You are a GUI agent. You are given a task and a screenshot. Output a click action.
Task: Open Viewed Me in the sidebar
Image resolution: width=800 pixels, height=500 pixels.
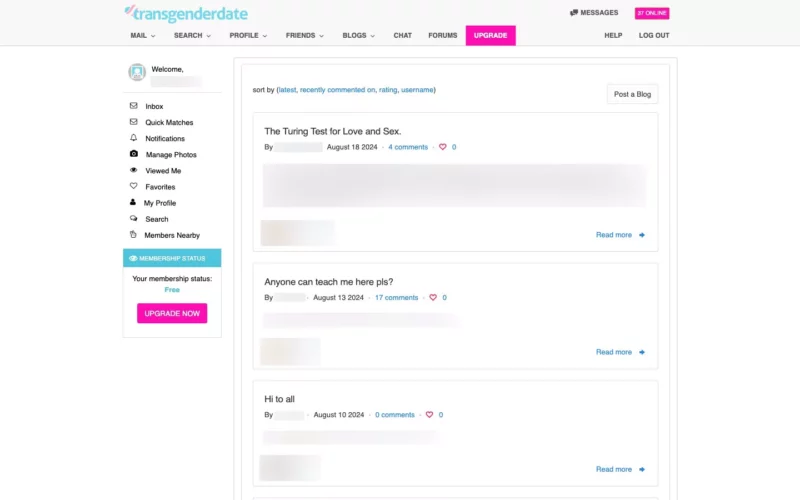163,171
